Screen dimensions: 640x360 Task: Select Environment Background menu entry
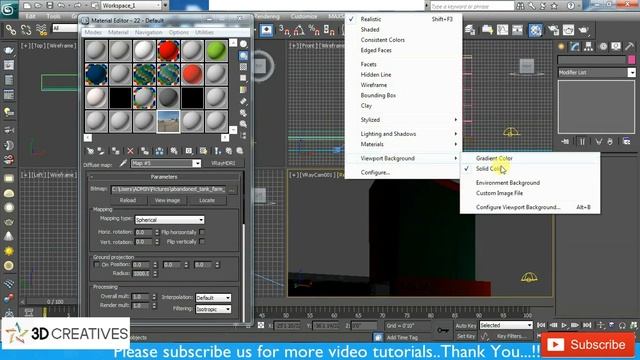508,183
